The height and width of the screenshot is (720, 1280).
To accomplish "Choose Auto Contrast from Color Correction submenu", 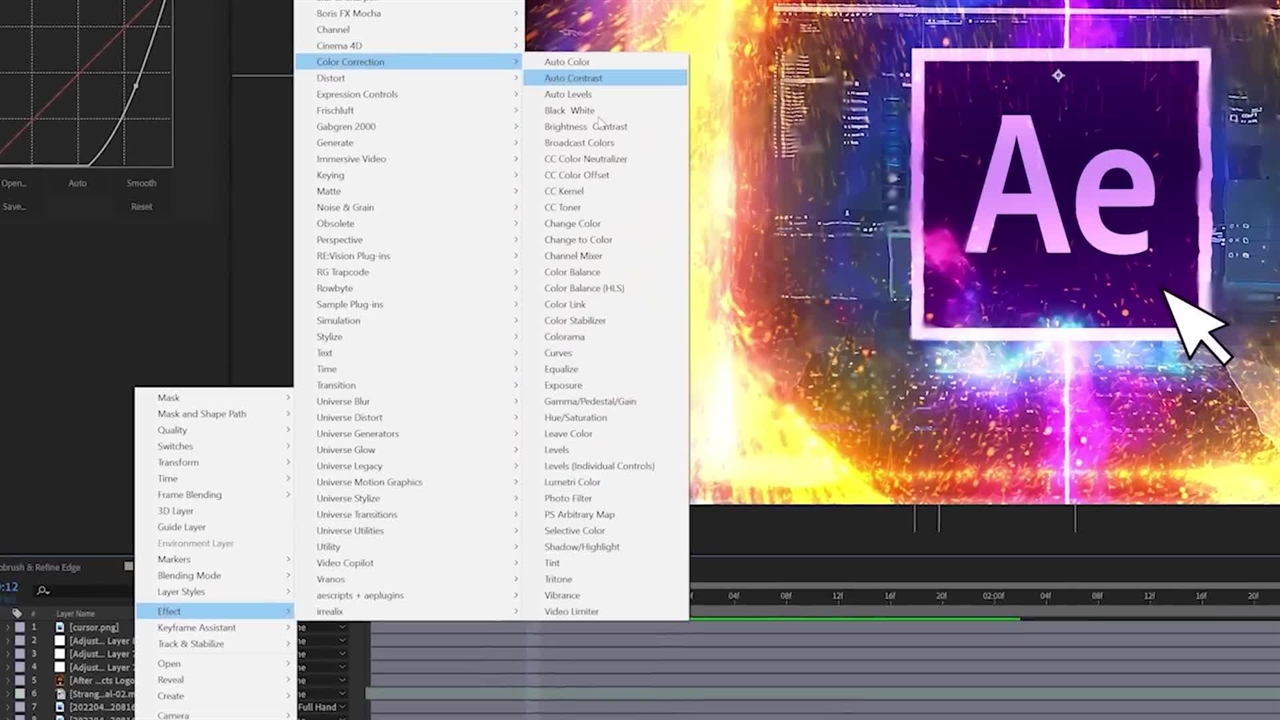I will (x=573, y=78).
